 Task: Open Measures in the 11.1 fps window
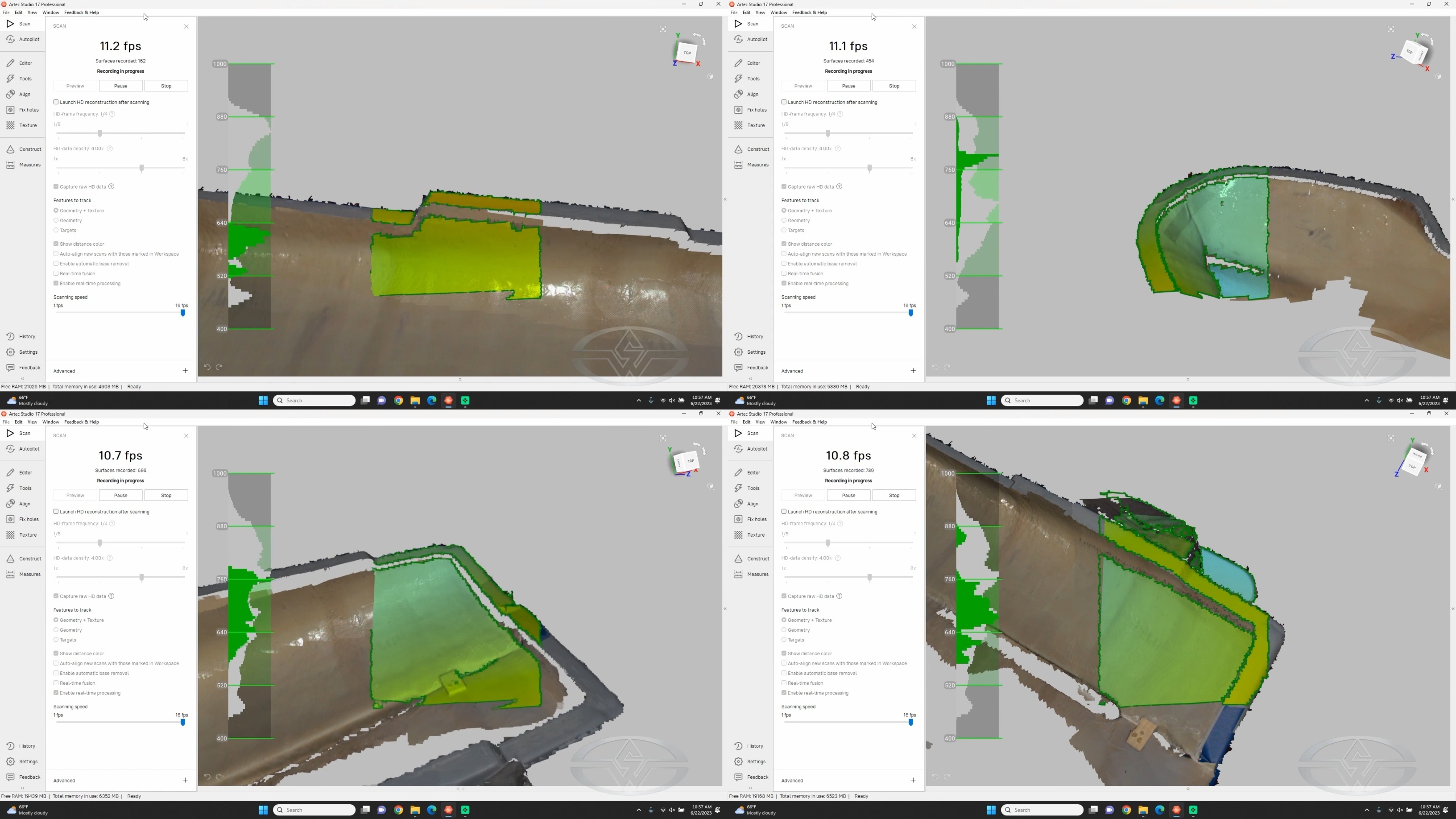click(x=751, y=165)
